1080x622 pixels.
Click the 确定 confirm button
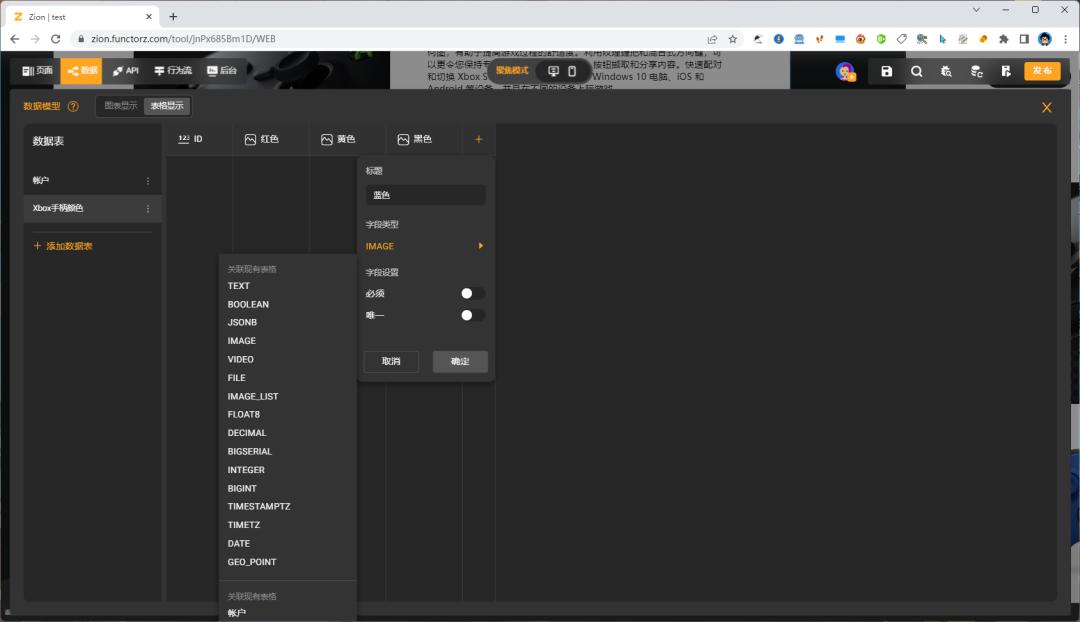(460, 361)
